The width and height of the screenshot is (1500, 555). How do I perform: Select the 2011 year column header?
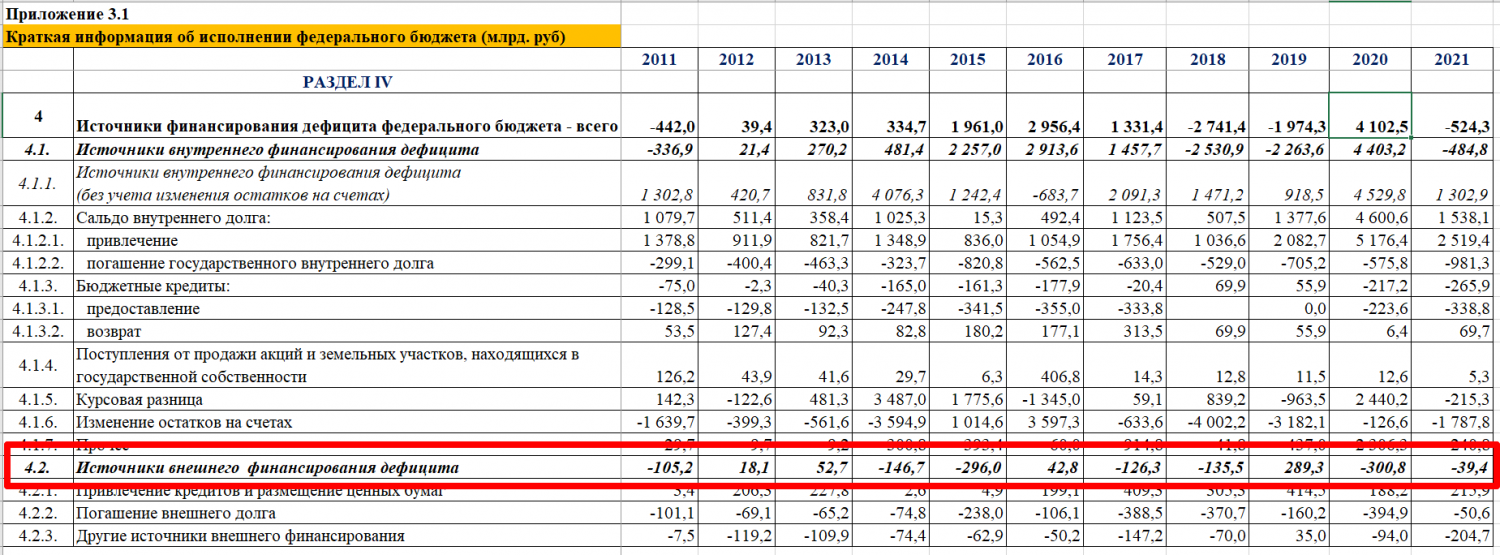(x=658, y=60)
